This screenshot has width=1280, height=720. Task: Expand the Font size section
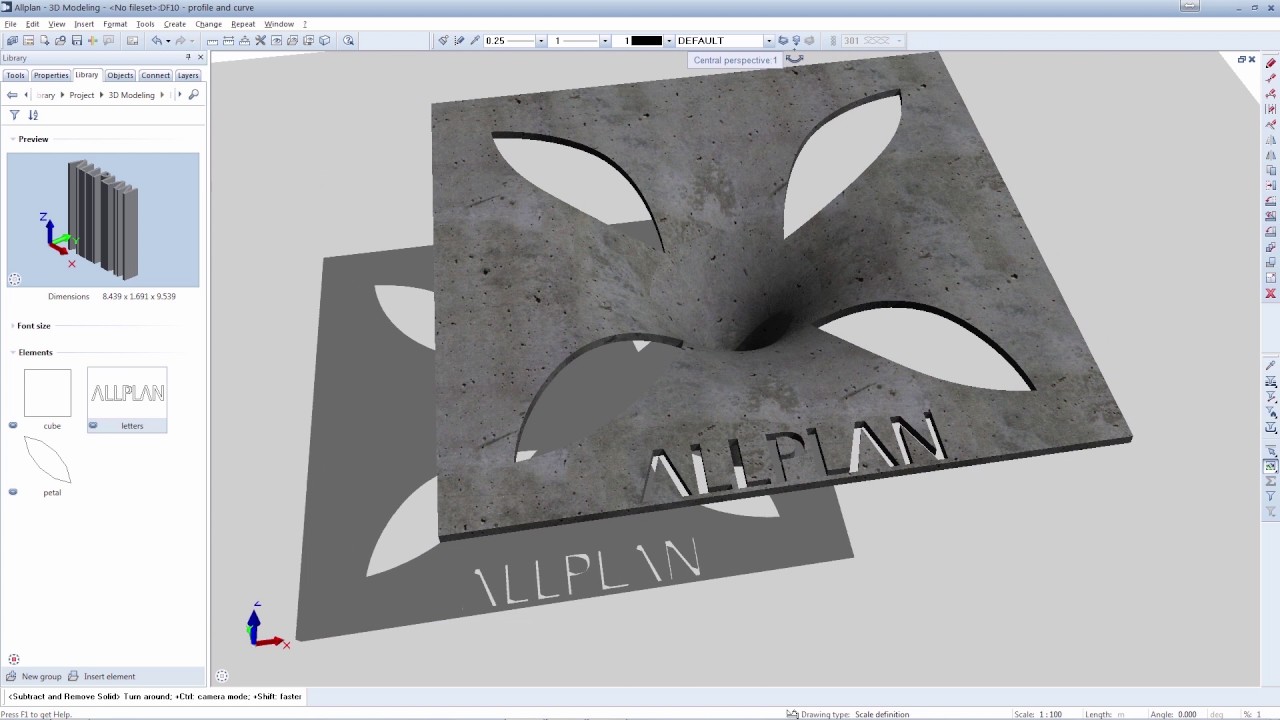(x=13, y=326)
